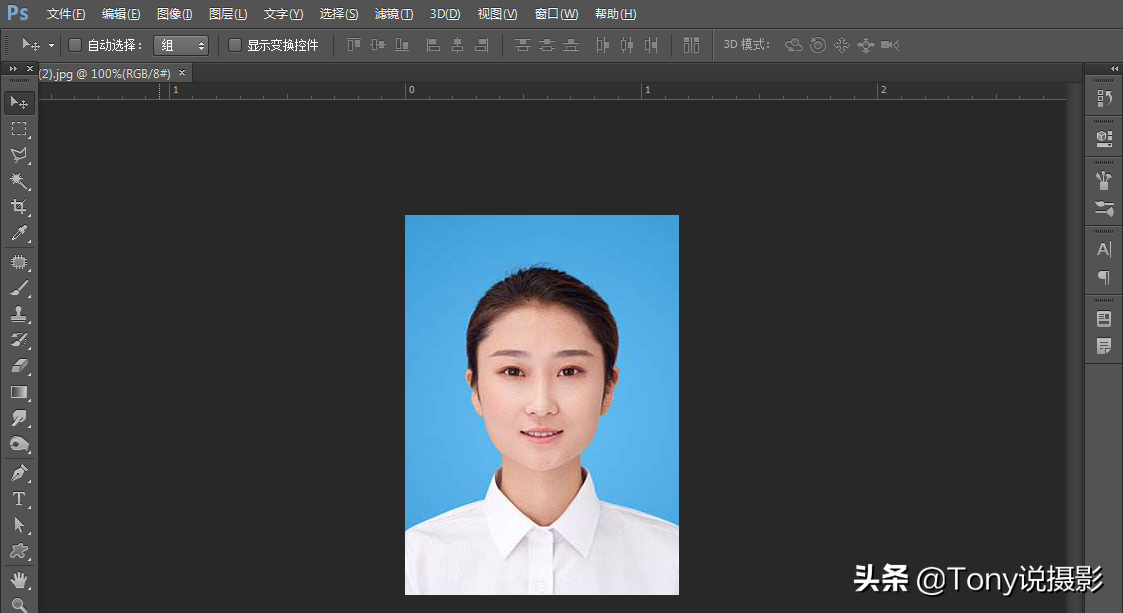Open the 3D panel cube icon
The width and height of the screenshot is (1123, 613).
[x=1104, y=138]
